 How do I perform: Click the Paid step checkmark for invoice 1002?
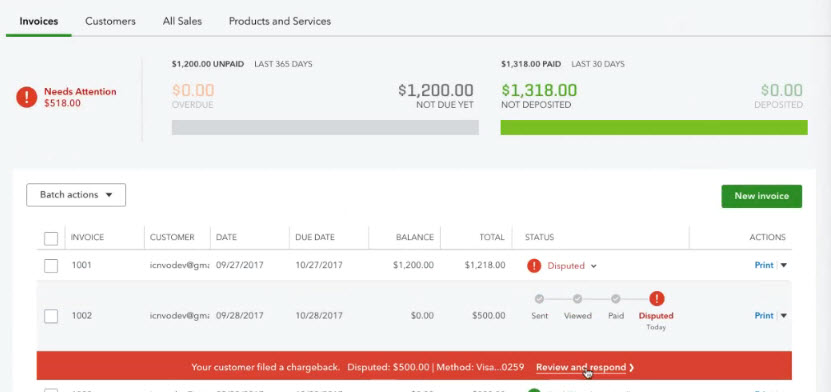pyautogui.click(x=615, y=299)
